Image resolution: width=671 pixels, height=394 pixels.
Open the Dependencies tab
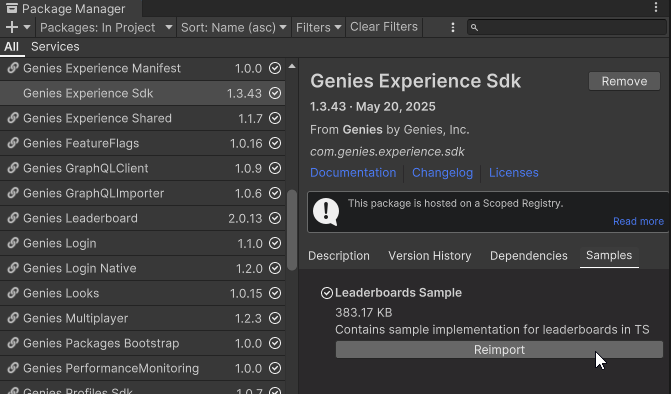(528, 256)
